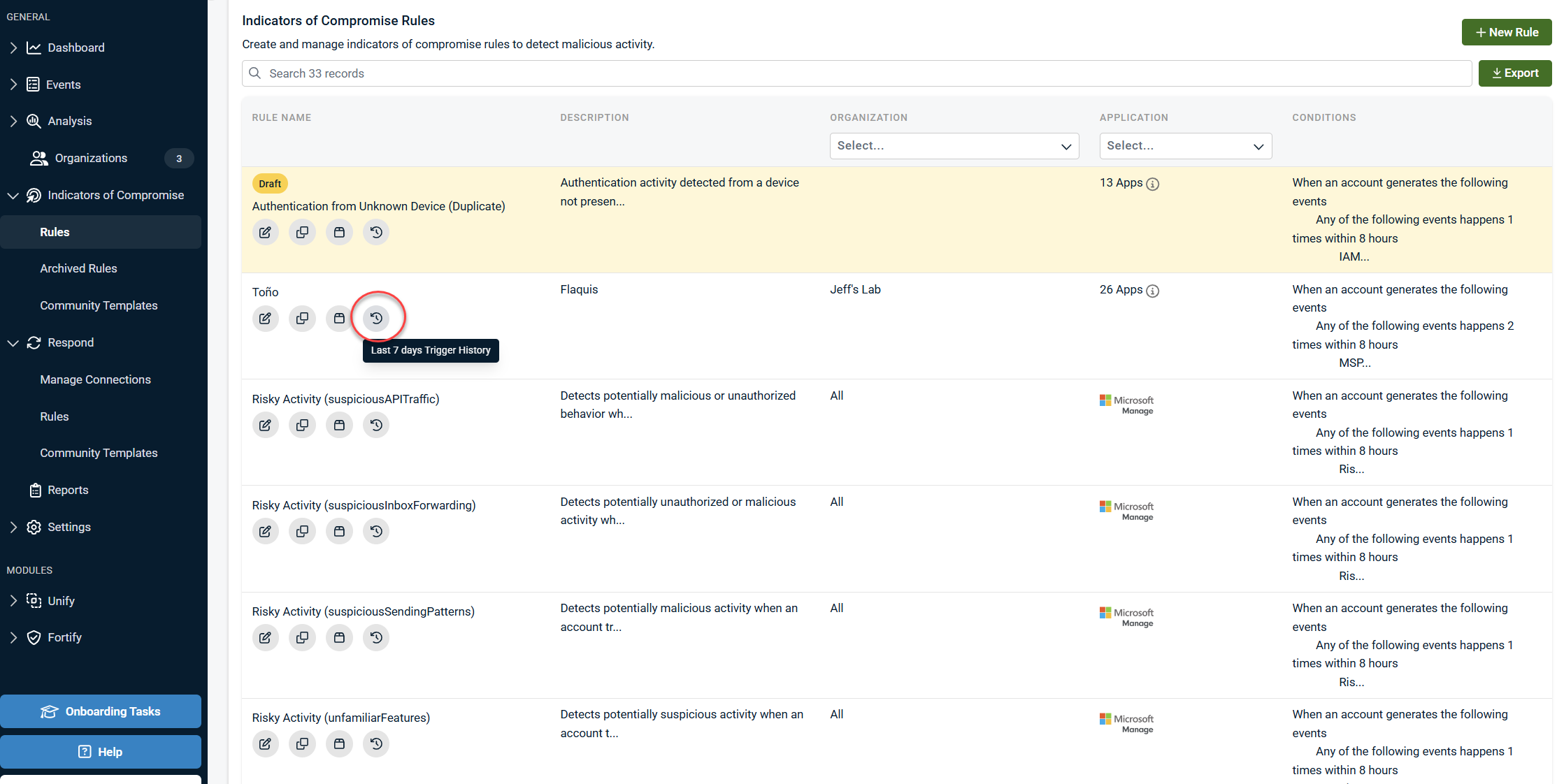Edit Risky Activity (suspiciousAPITraffic) rule
This screenshot has width=1557, height=784.
(x=265, y=426)
